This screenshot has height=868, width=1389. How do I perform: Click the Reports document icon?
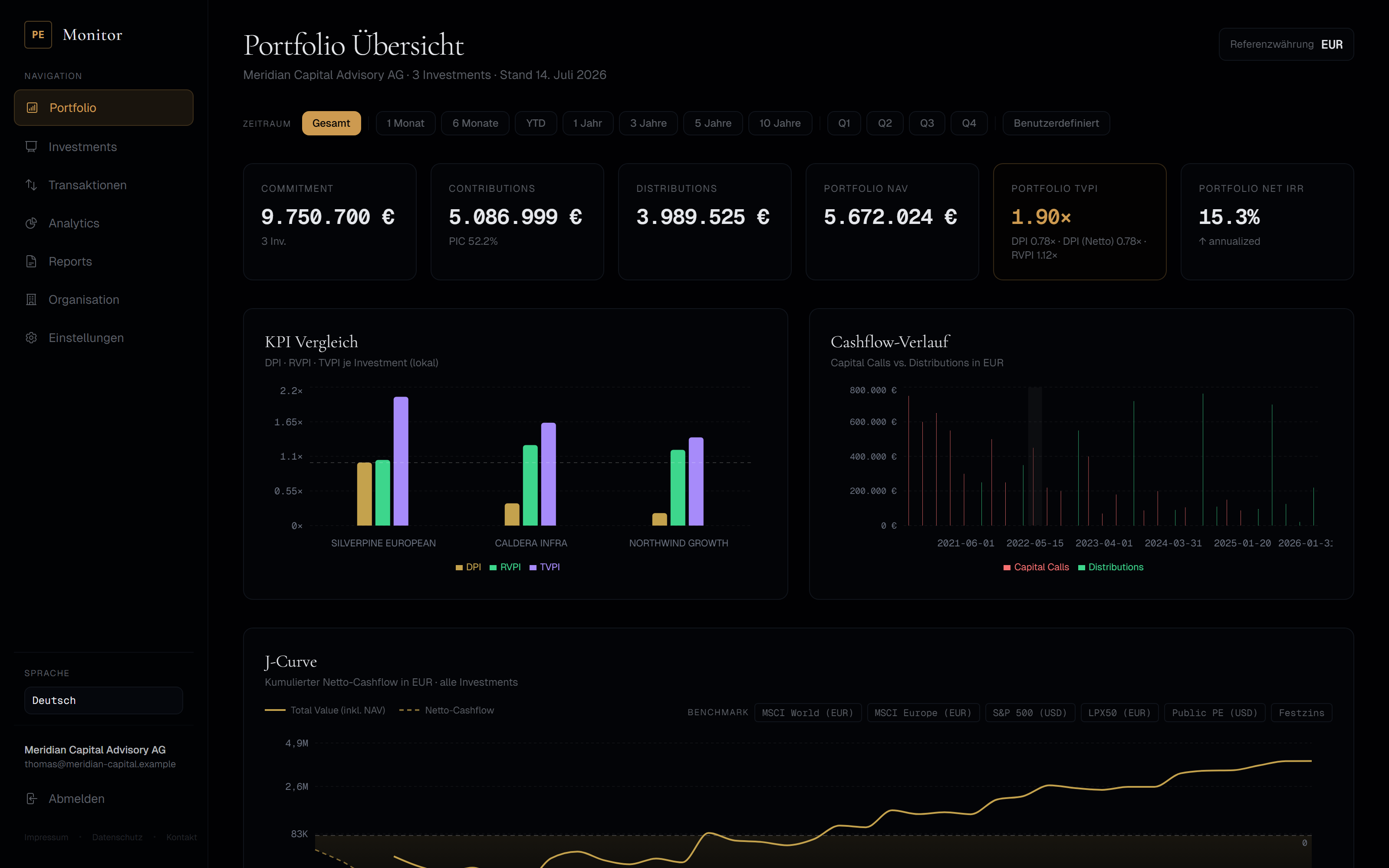pos(32,261)
